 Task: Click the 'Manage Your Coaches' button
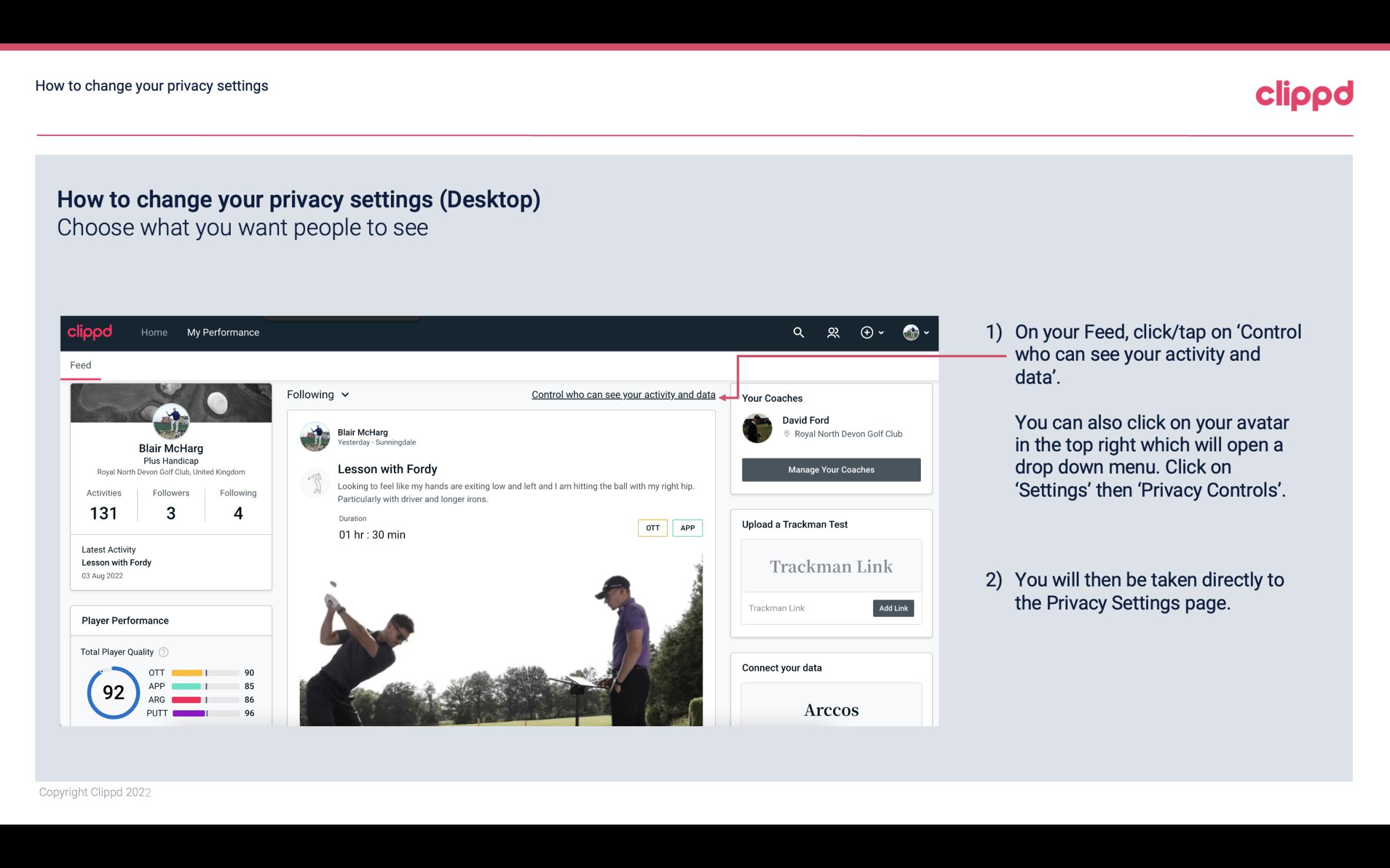[830, 469]
